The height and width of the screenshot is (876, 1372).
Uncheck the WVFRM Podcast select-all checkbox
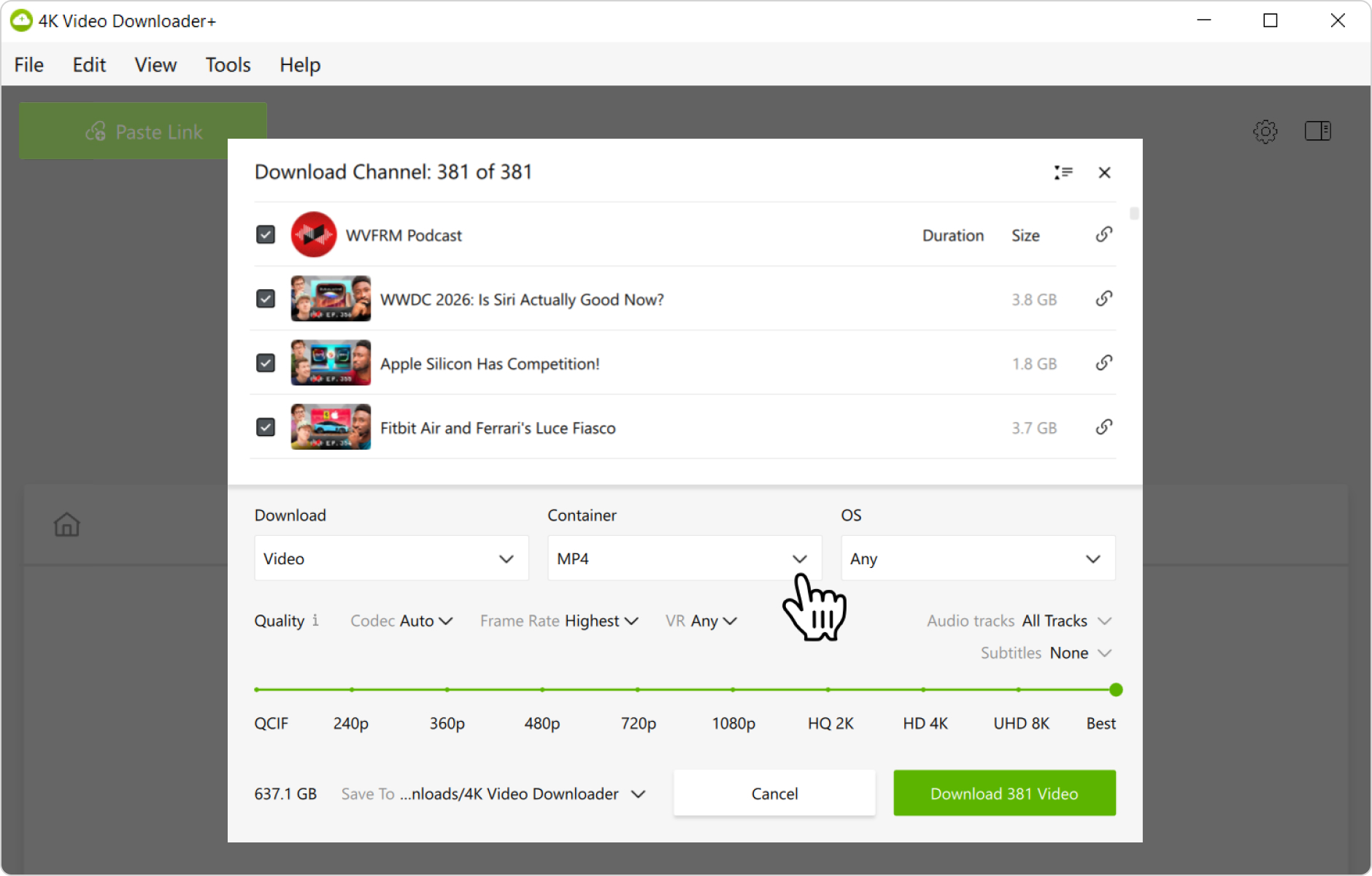(266, 234)
